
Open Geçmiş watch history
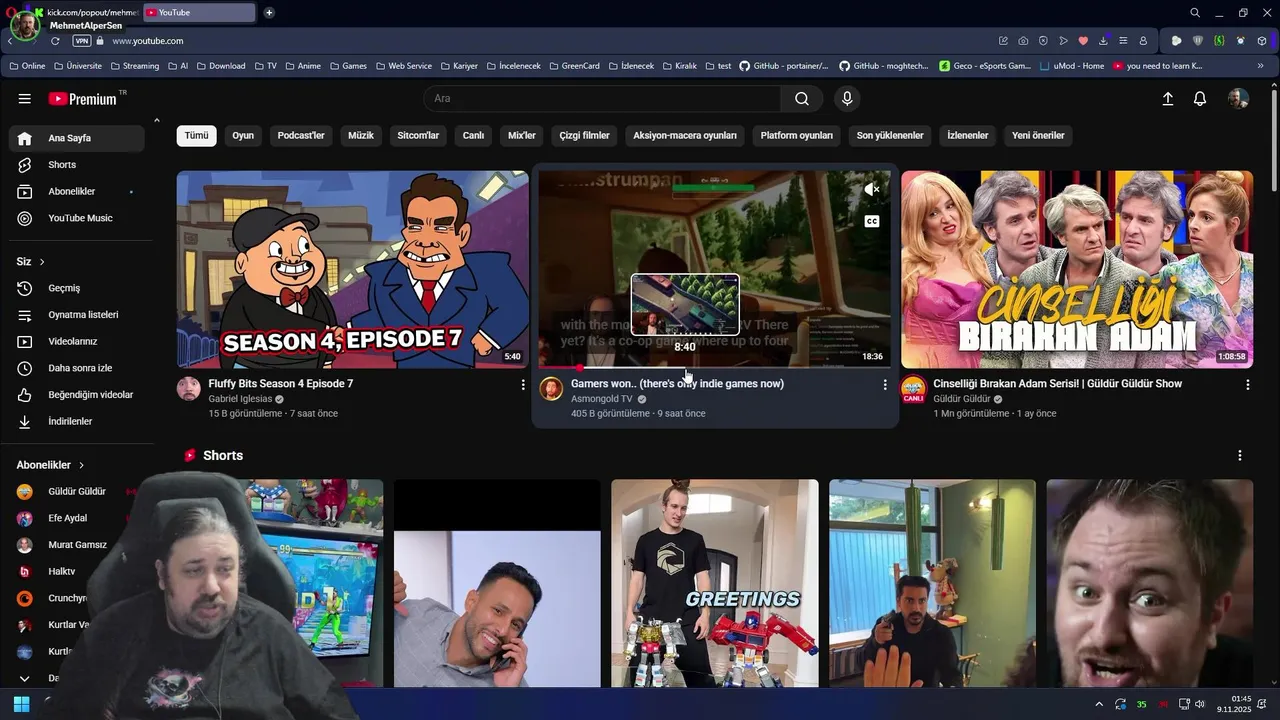(76, 288)
